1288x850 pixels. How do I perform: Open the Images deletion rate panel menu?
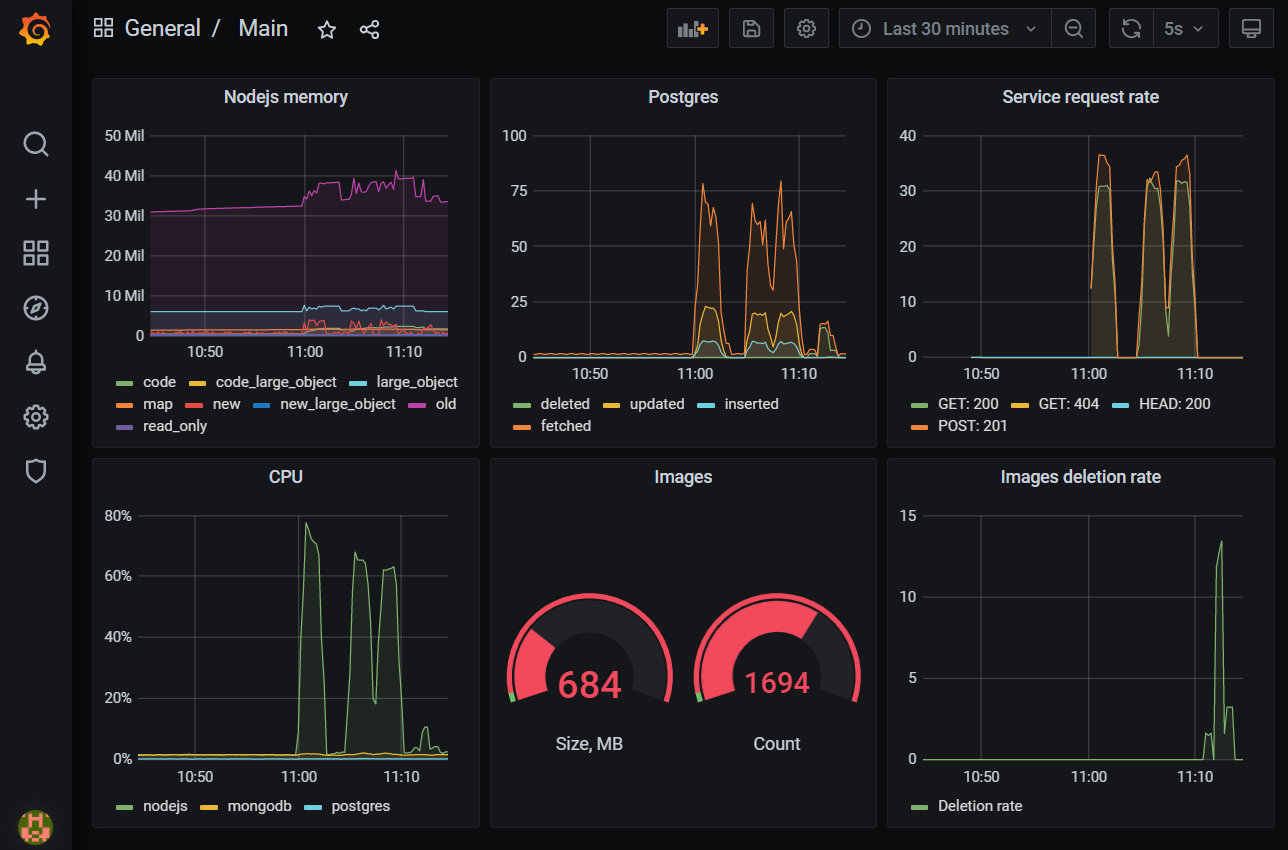click(x=1081, y=477)
